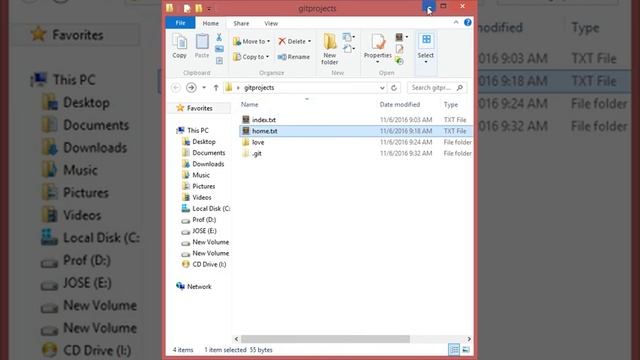The image size is (640, 360).
Task: Create a New folder from ribbon
Action: click(x=330, y=49)
